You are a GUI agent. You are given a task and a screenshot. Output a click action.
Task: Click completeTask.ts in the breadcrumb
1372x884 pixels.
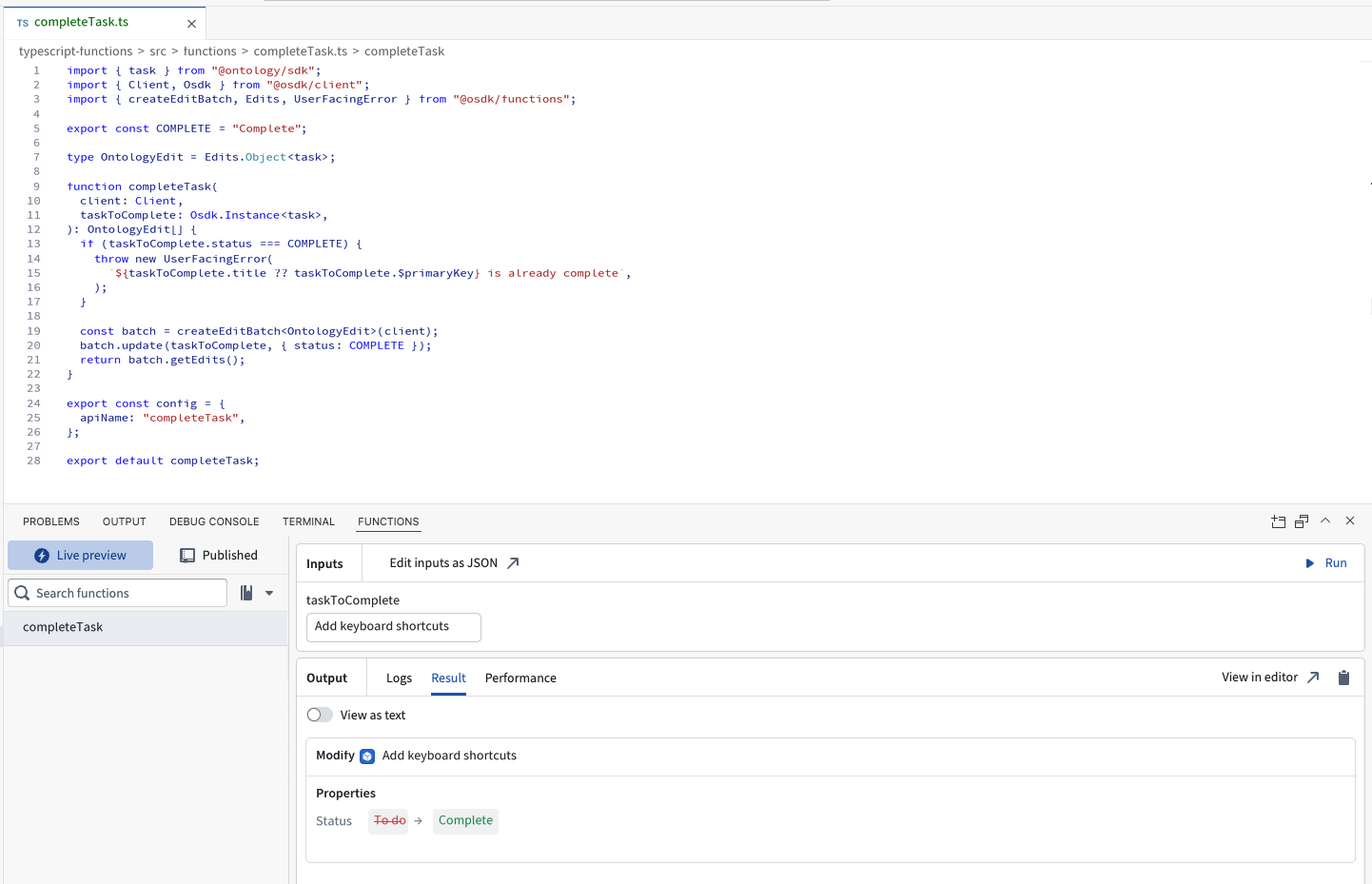[301, 51]
